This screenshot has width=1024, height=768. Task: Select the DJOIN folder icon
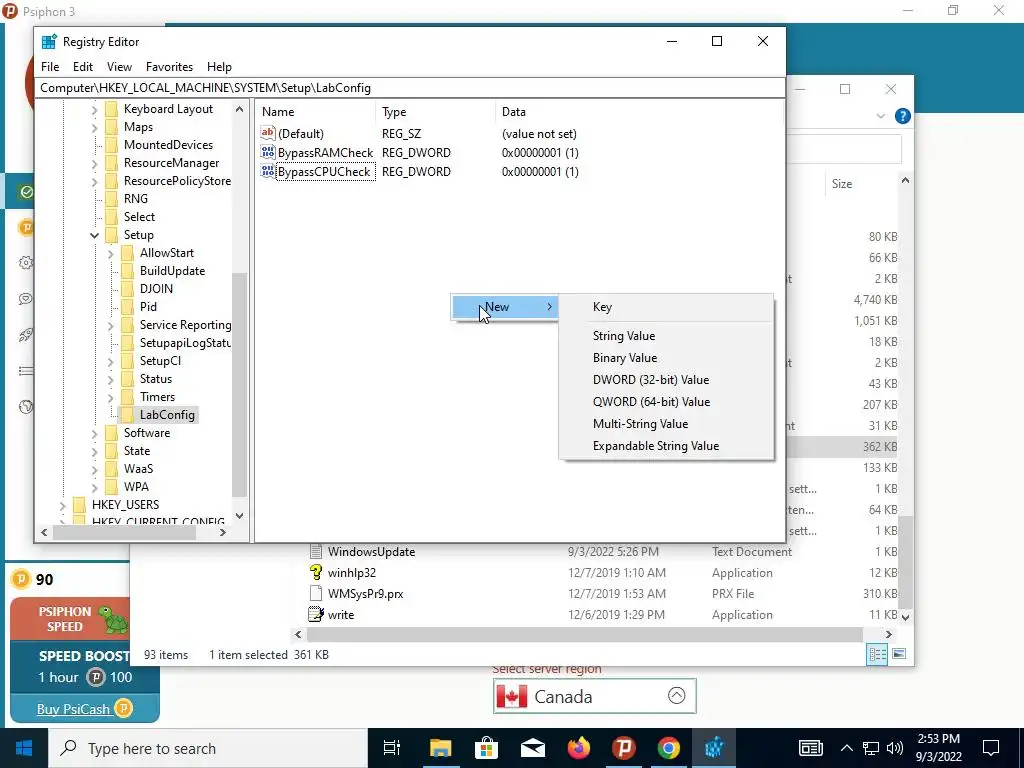pos(128,289)
